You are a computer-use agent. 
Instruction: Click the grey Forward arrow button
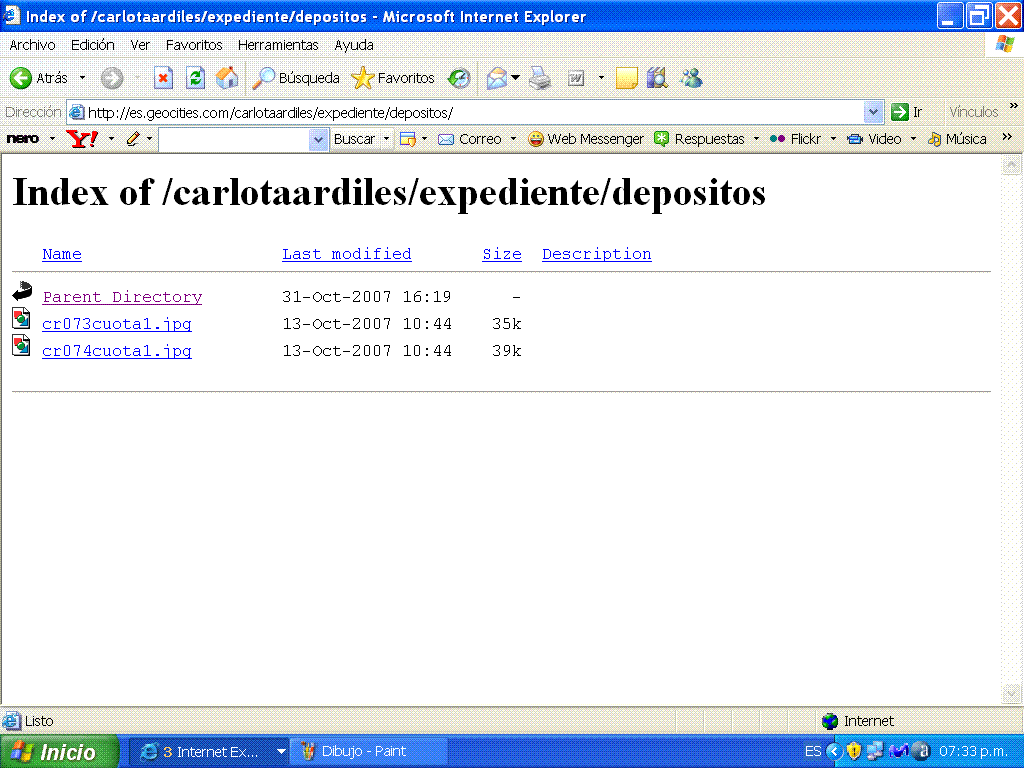[112, 78]
